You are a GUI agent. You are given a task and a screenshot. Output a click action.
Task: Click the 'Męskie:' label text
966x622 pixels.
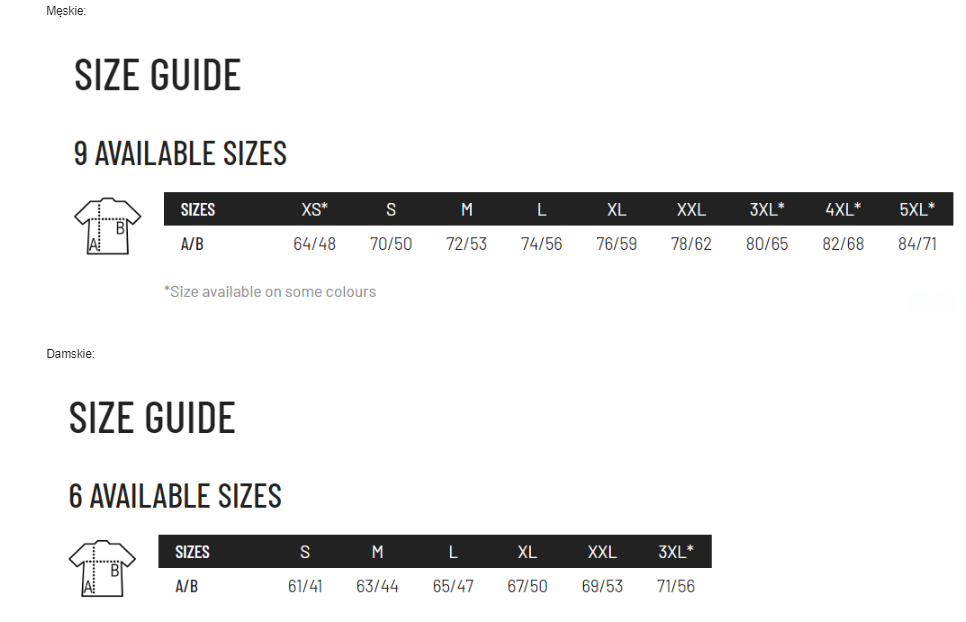66,11
